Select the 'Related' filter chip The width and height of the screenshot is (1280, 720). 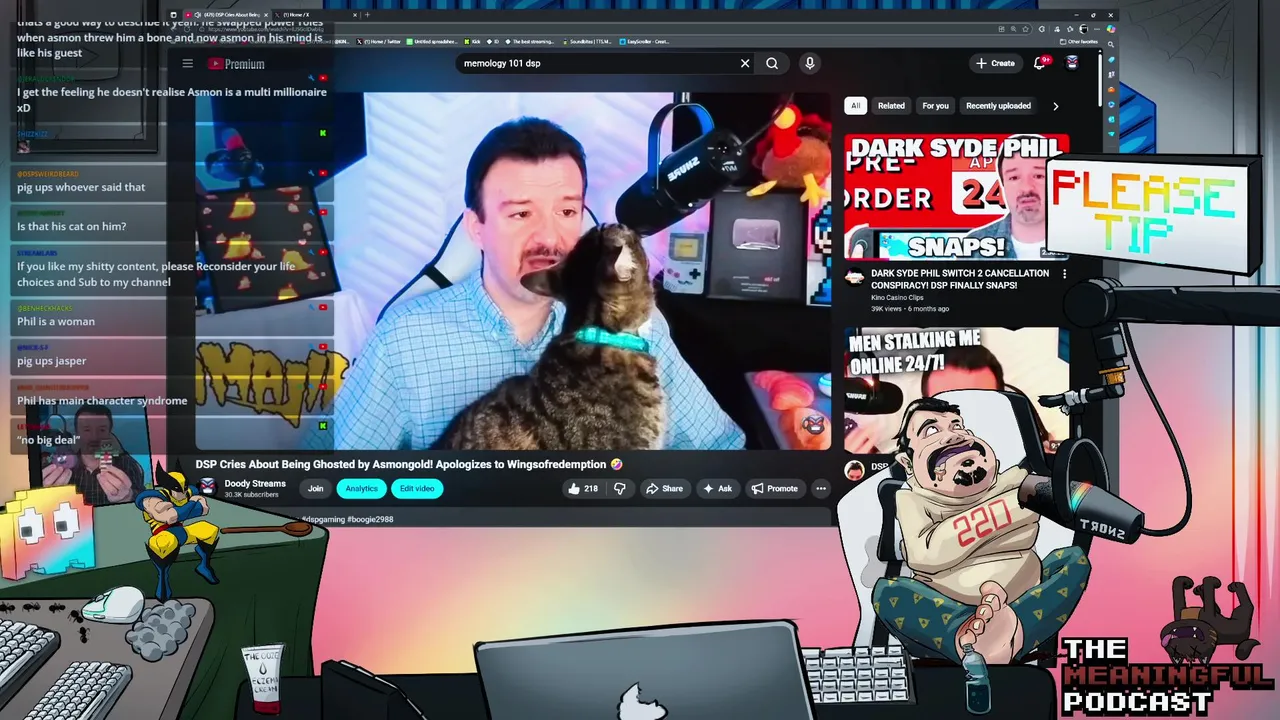coord(891,106)
